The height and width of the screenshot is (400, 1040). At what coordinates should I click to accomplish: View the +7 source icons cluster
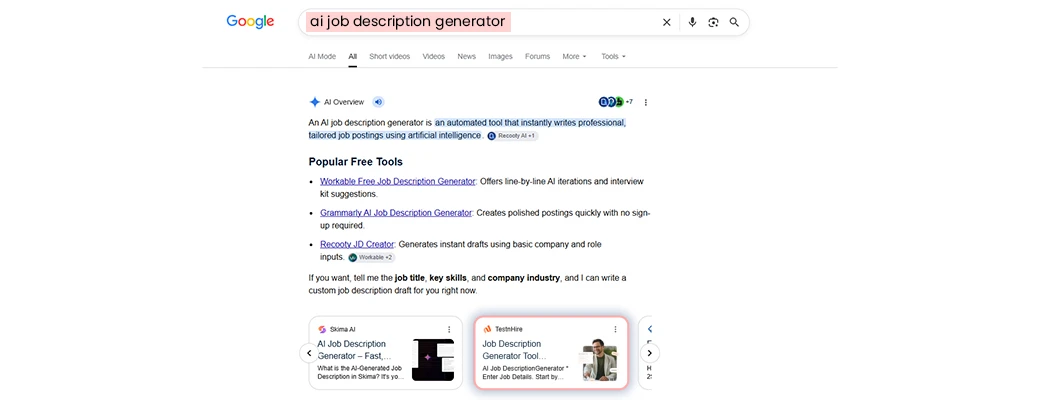pos(616,102)
